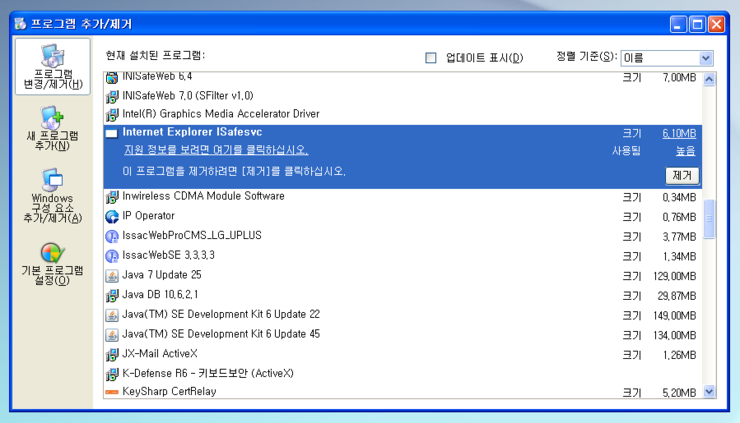The image size is (740, 423).
Task: Click the INISafeWeb 7.0 SFilter icon
Action: (x=112, y=96)
